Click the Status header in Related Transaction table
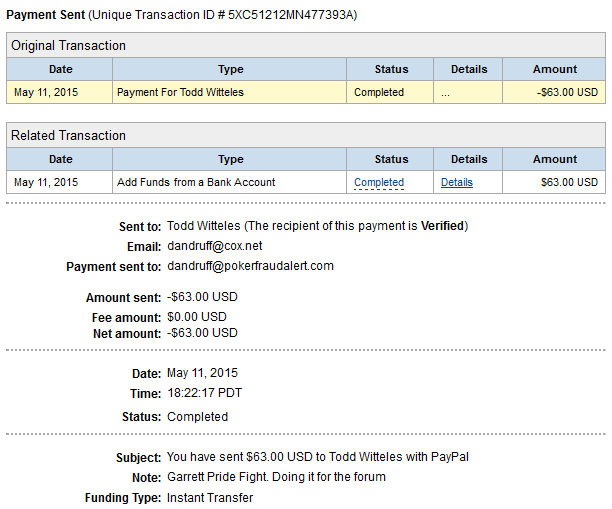 pos(390,159)
